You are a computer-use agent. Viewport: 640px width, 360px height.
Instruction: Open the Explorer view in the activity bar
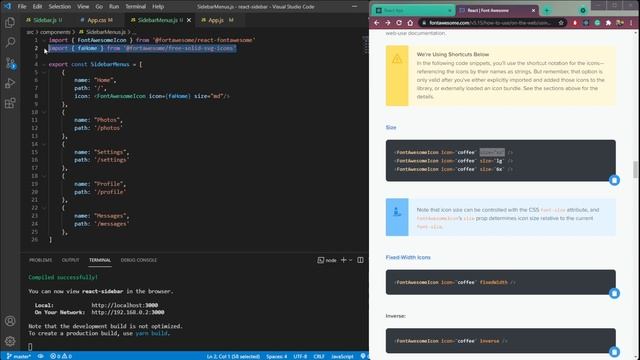coord(10,22)
